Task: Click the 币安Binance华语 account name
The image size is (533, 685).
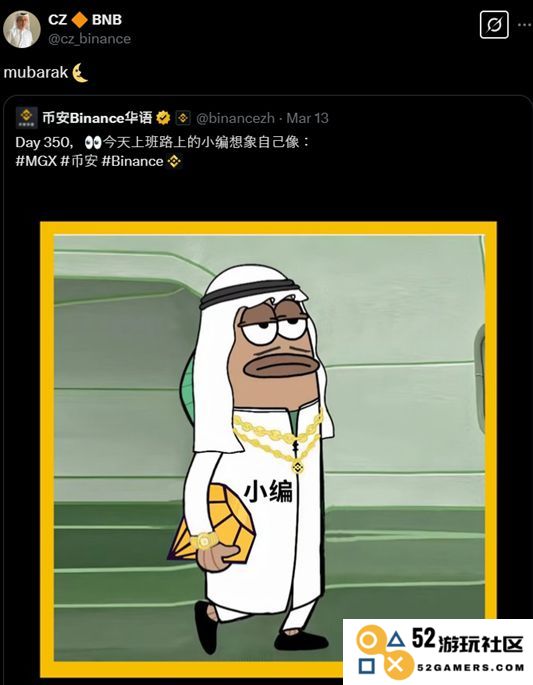Action: [97, 118]
